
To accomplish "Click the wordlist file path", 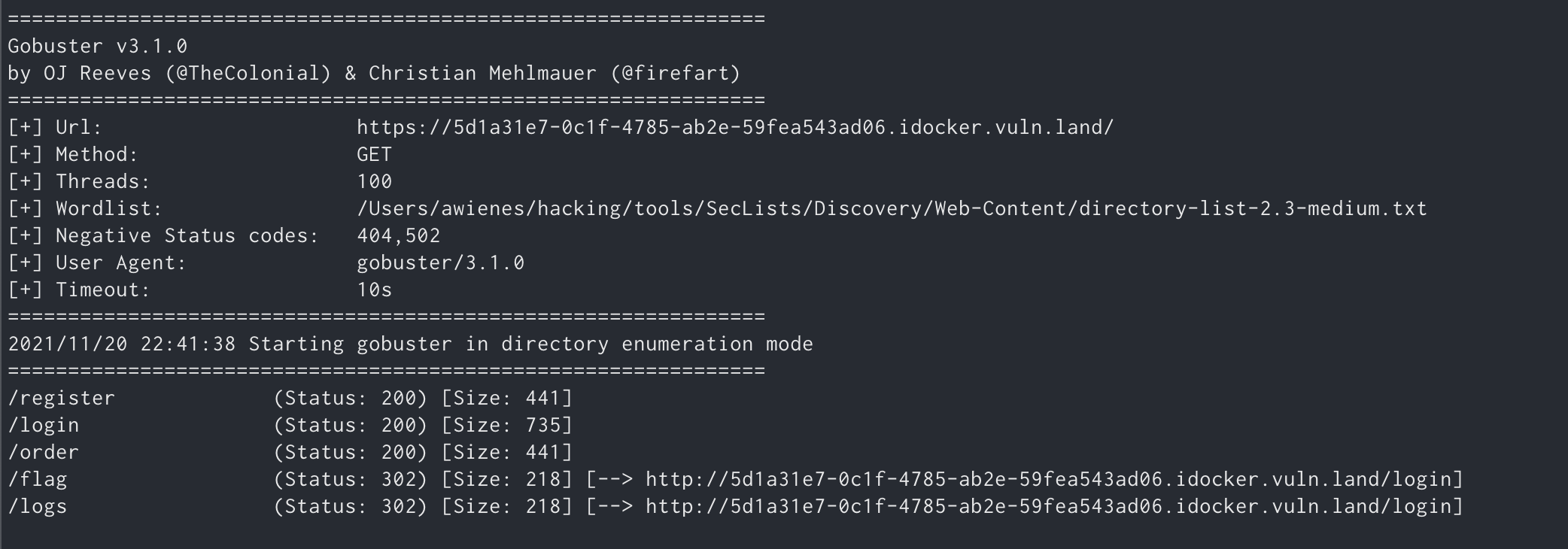I will click(x=892, y=208).
